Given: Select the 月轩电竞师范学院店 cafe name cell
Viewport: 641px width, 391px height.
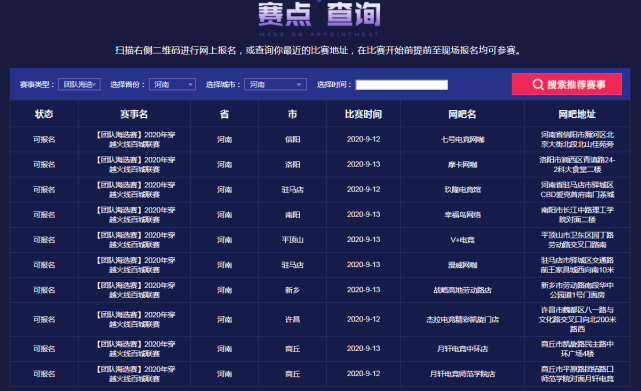Looking at the screenshot, I should tap(462, 374).
